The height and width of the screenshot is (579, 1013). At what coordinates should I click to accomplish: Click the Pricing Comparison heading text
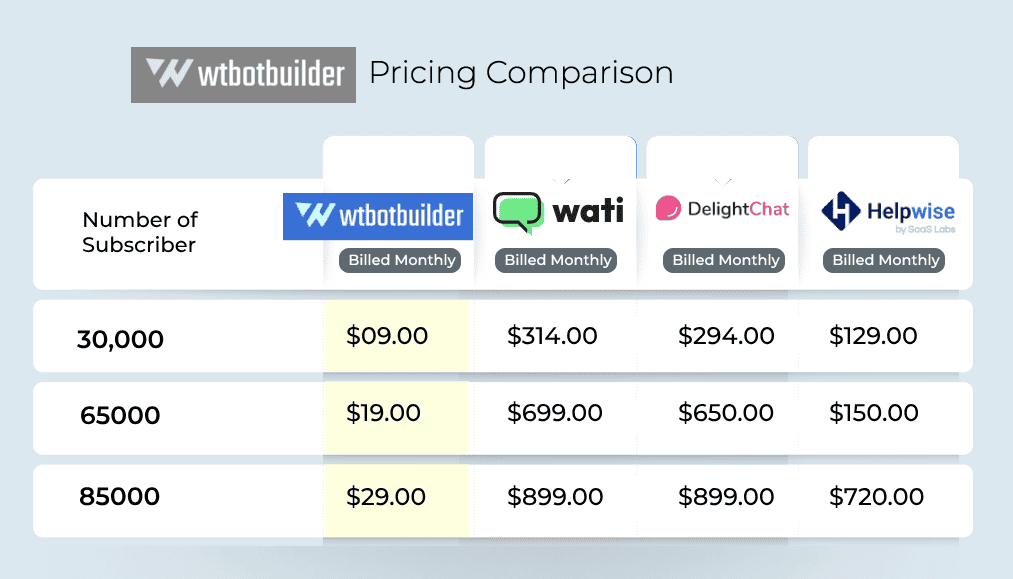click(x=521, y=73)
